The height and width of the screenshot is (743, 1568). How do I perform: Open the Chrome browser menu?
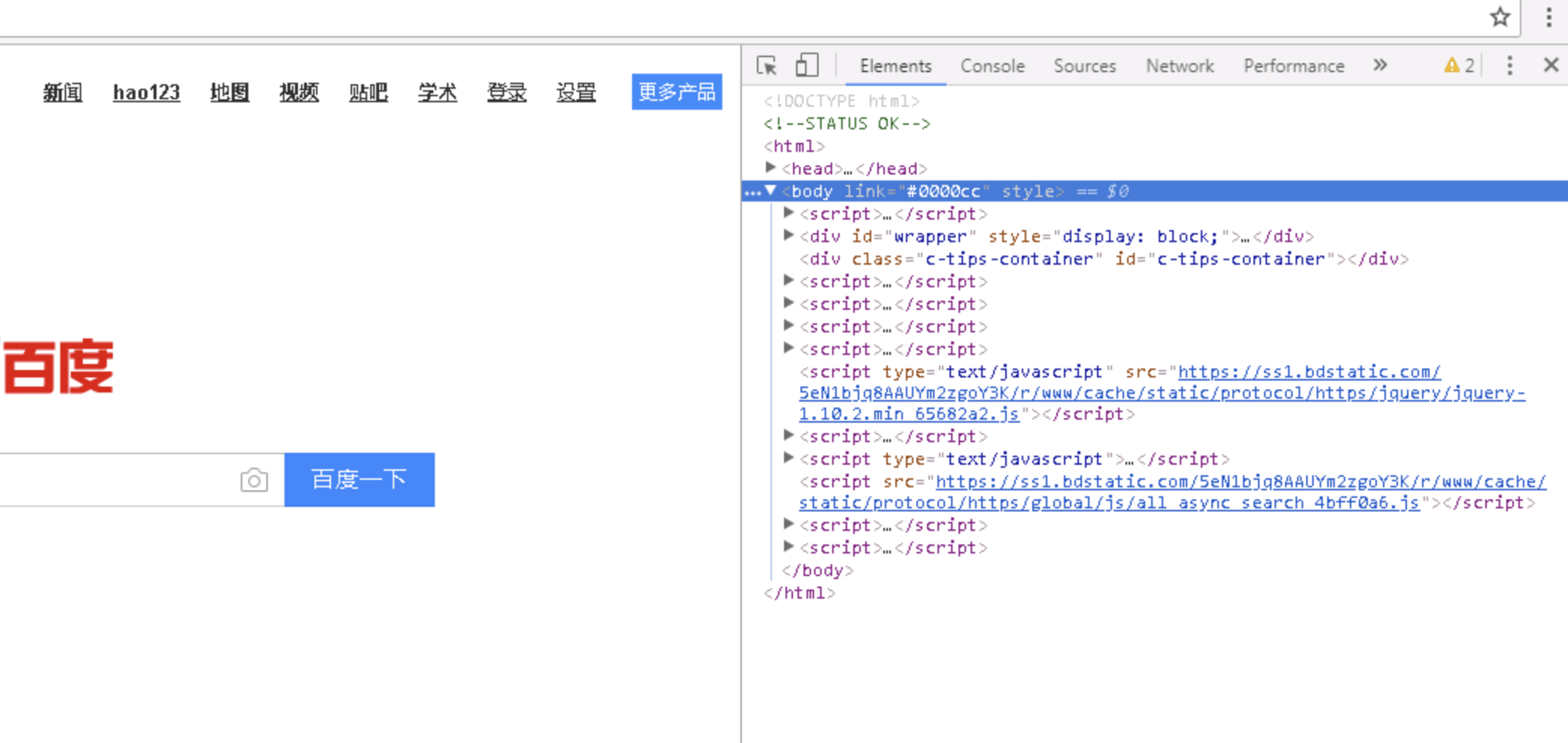(1549, 17)
